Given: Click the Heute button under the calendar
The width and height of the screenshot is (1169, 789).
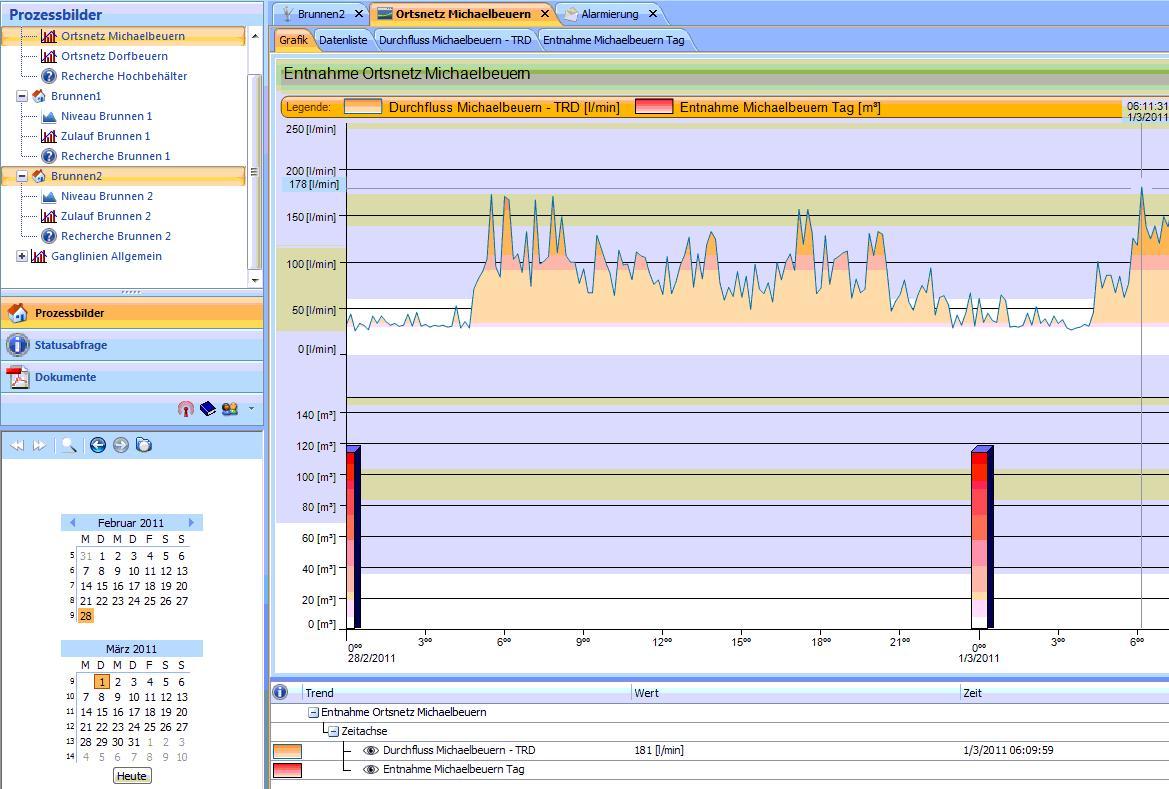Looking at the screenshot, I should pyautogui.click(x=132, y=775).
